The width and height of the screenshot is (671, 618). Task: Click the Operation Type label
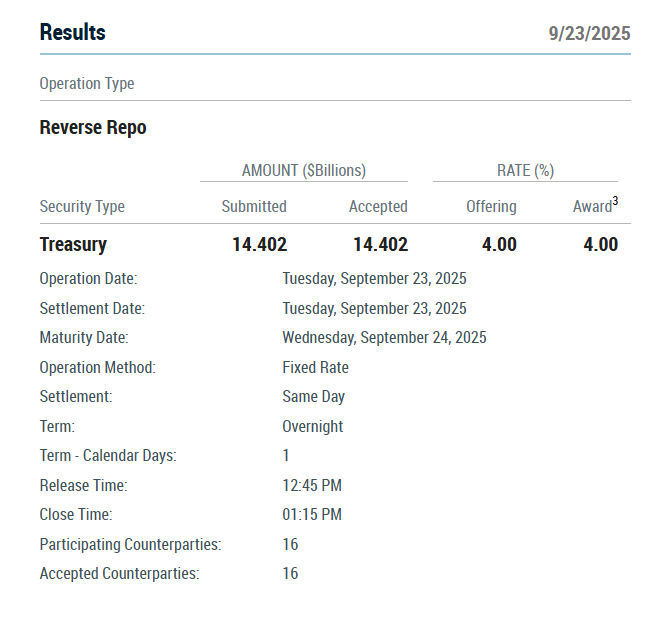87,83
